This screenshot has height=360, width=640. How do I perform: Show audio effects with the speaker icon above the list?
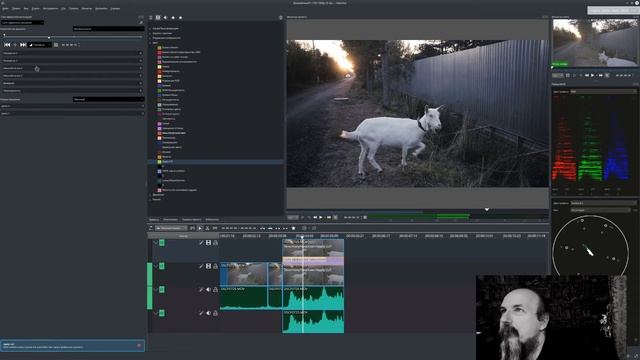click(x=165, y=18)
